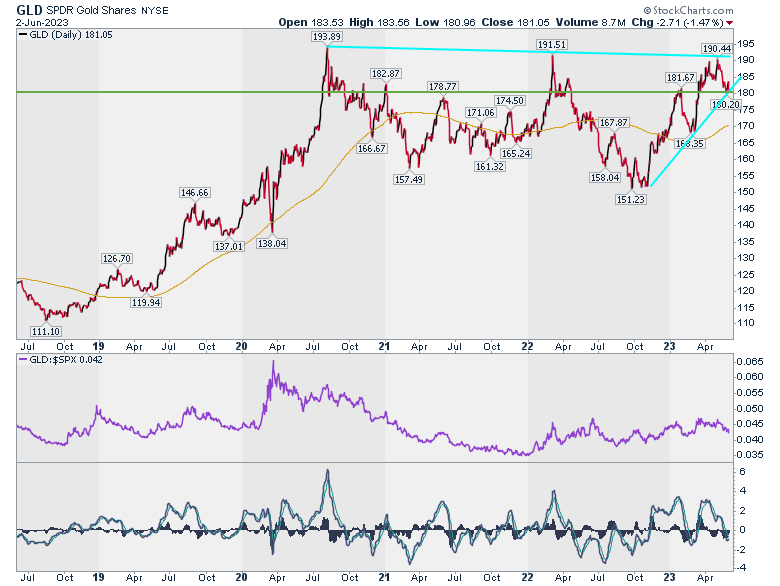This screenshot has height=586, width=780.
Task: Click the 151.23 low price label
Action: pos(631,199)
